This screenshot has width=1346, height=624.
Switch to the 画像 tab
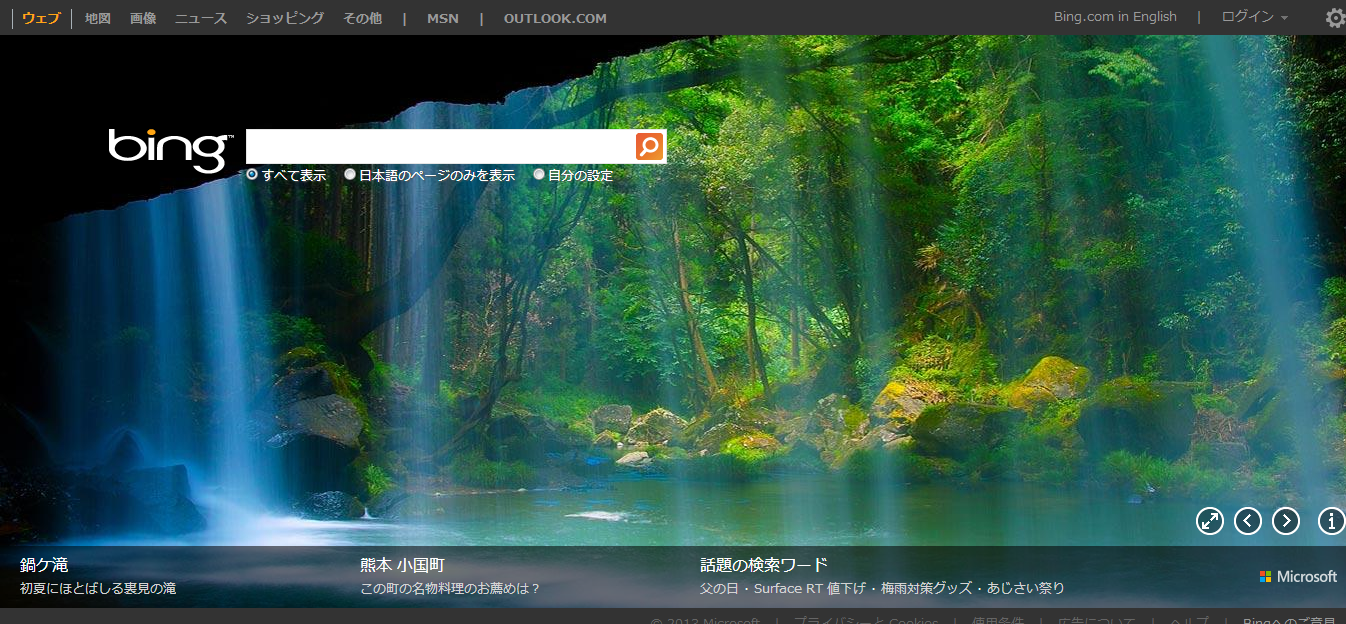[143, 18]
